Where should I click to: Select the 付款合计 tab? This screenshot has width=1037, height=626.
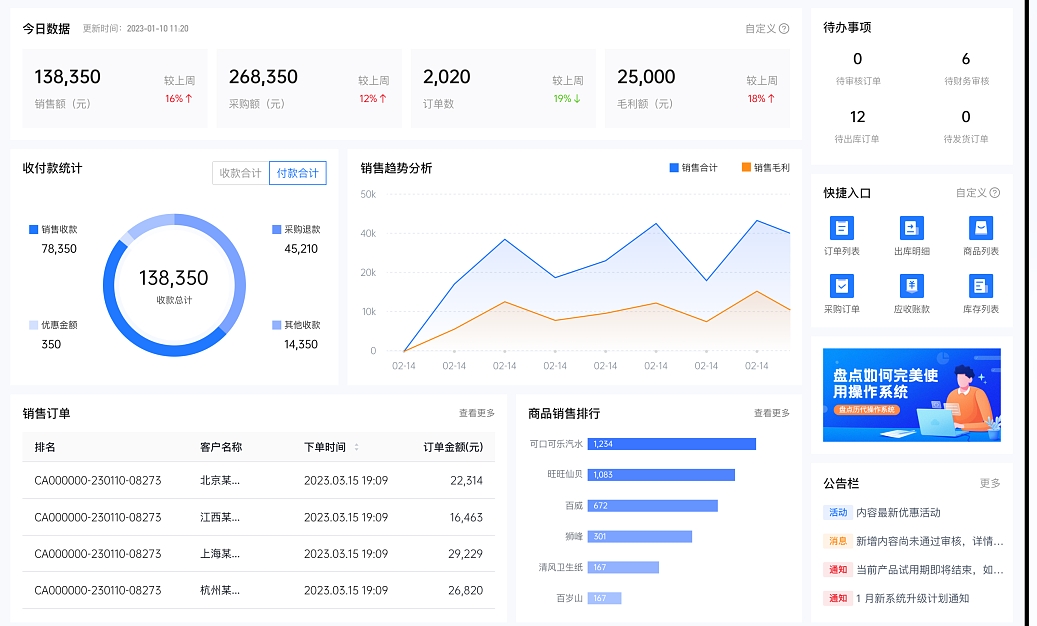[x=299, y=172]
